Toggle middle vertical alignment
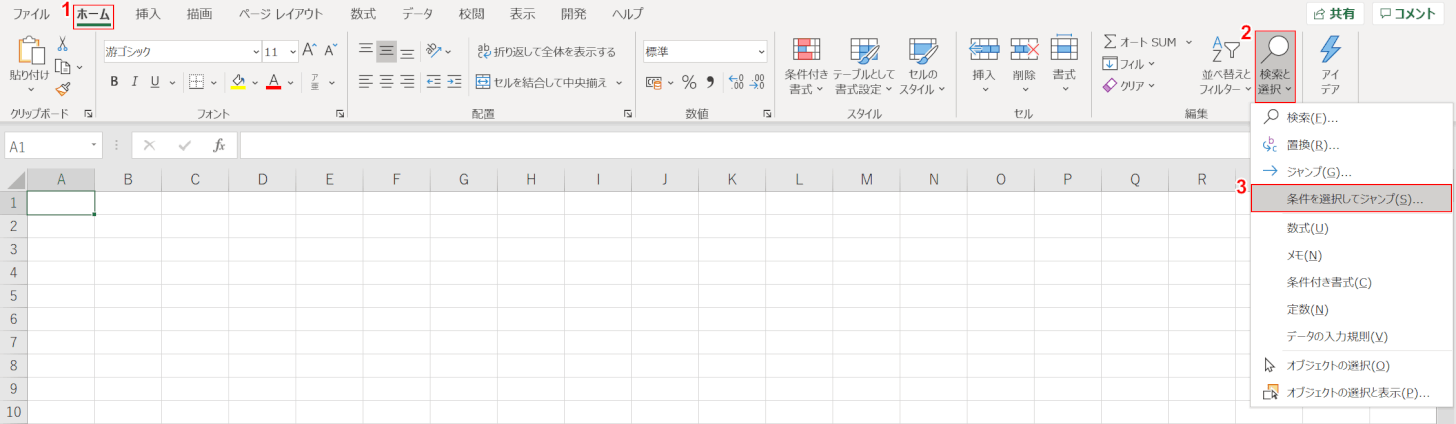 (x=386, y=51)
